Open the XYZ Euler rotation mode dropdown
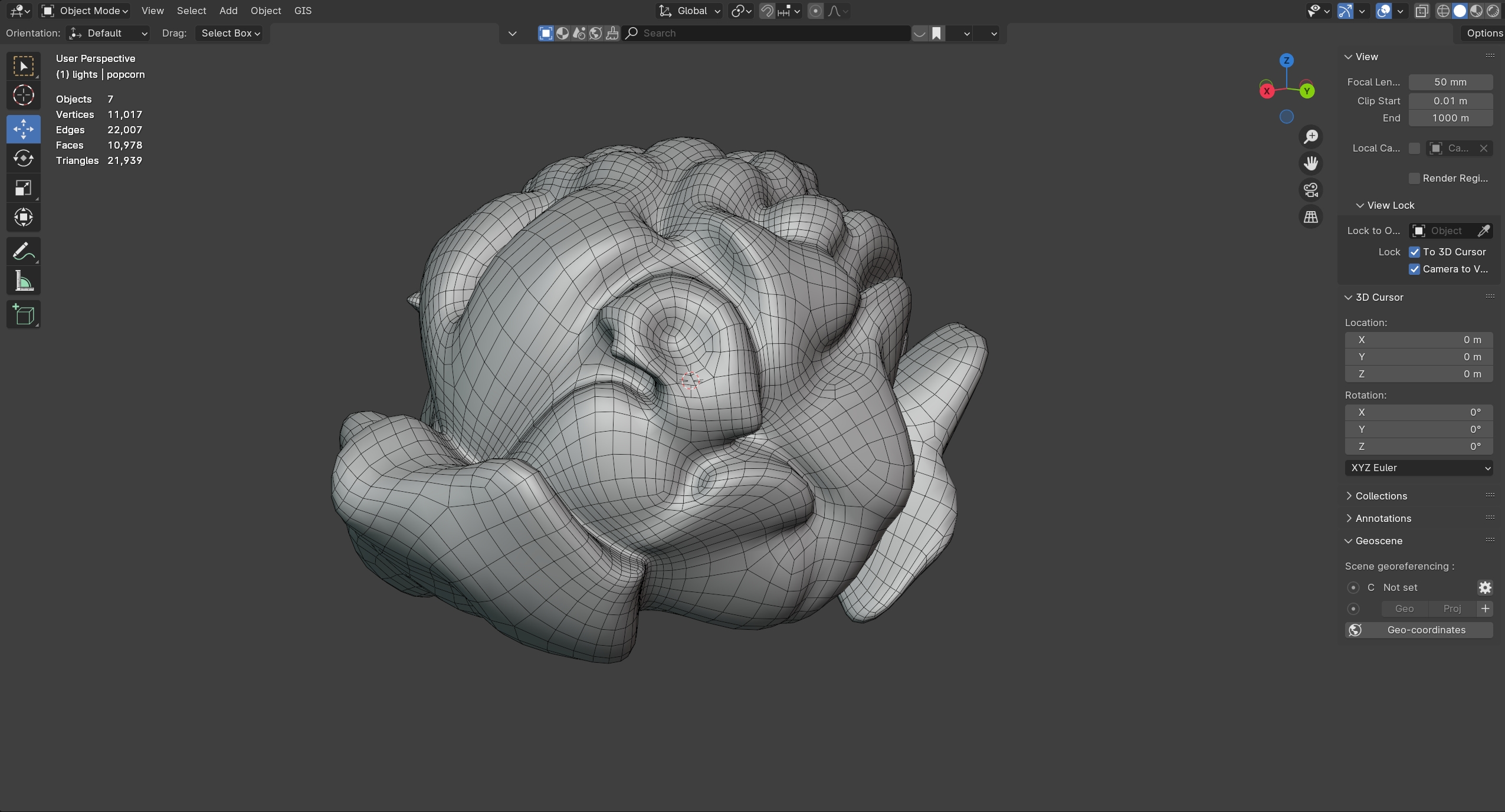 [x=1418, y=468]
